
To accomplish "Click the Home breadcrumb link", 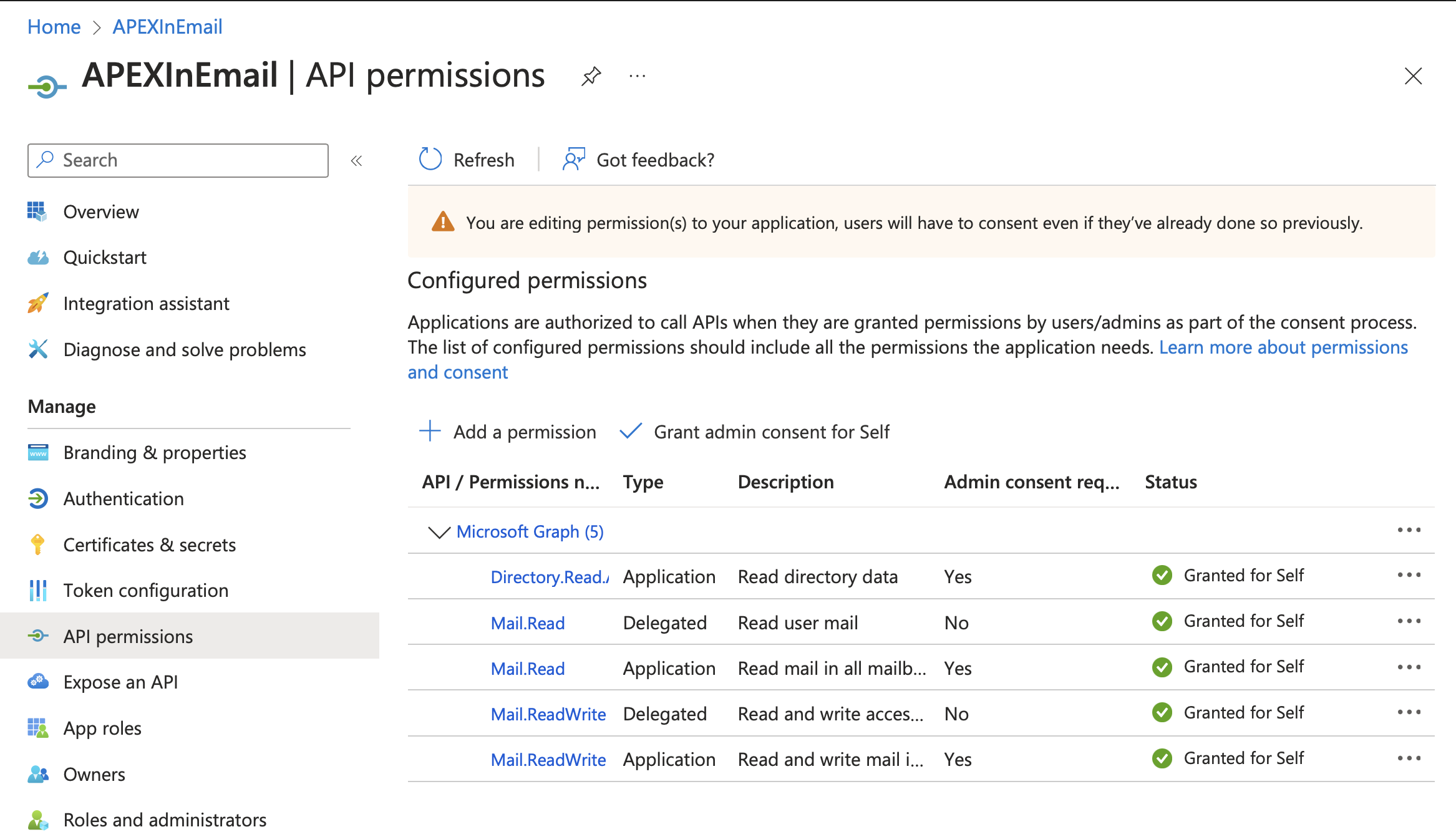I will point(54,27).
